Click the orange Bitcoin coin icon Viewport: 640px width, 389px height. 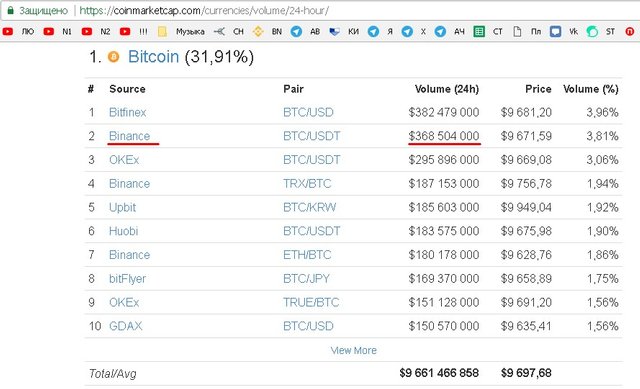(x=113, y=57)
